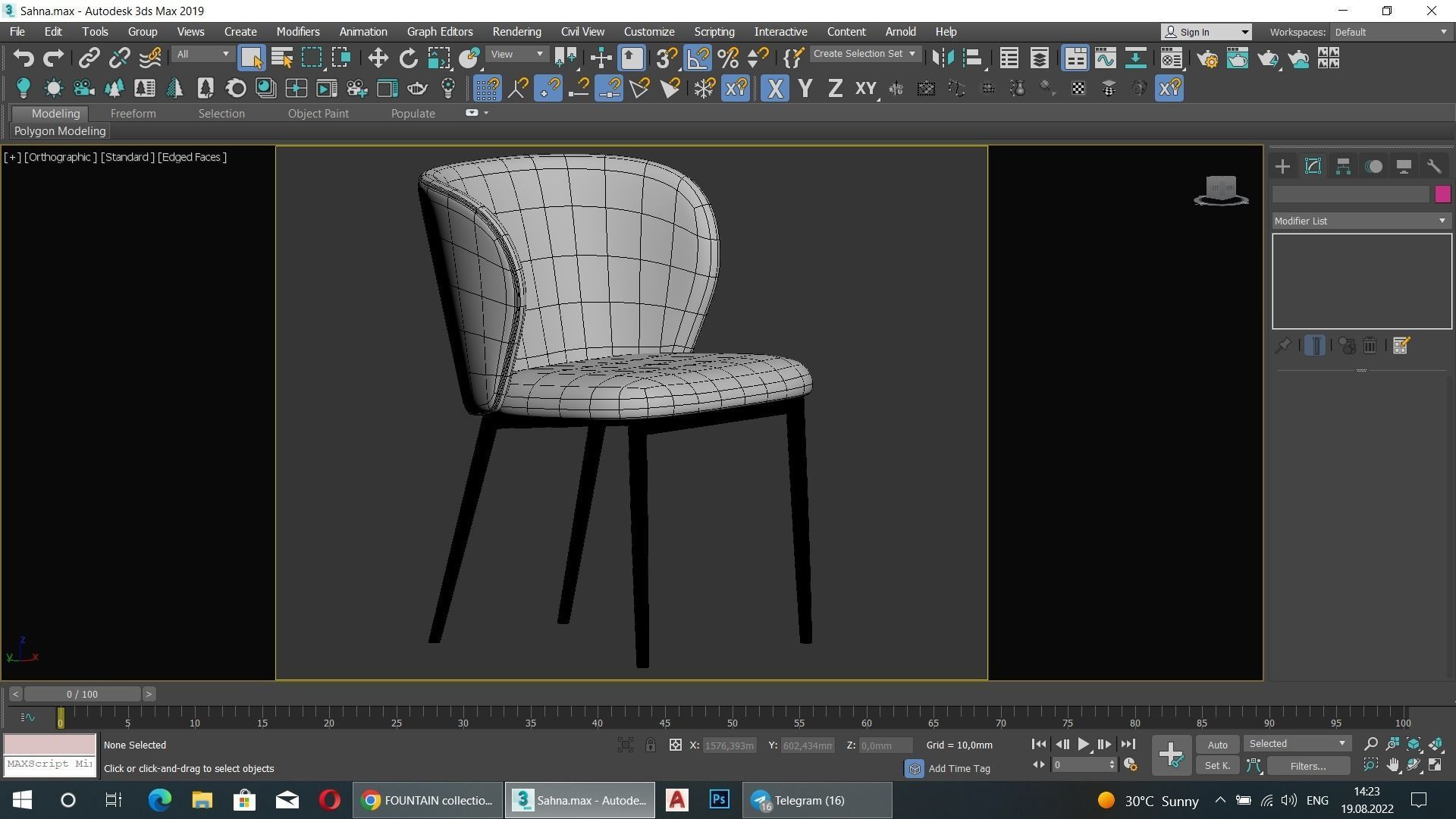
Task: Open the Selected key filter dropdown
Action: pos(1297,744)
